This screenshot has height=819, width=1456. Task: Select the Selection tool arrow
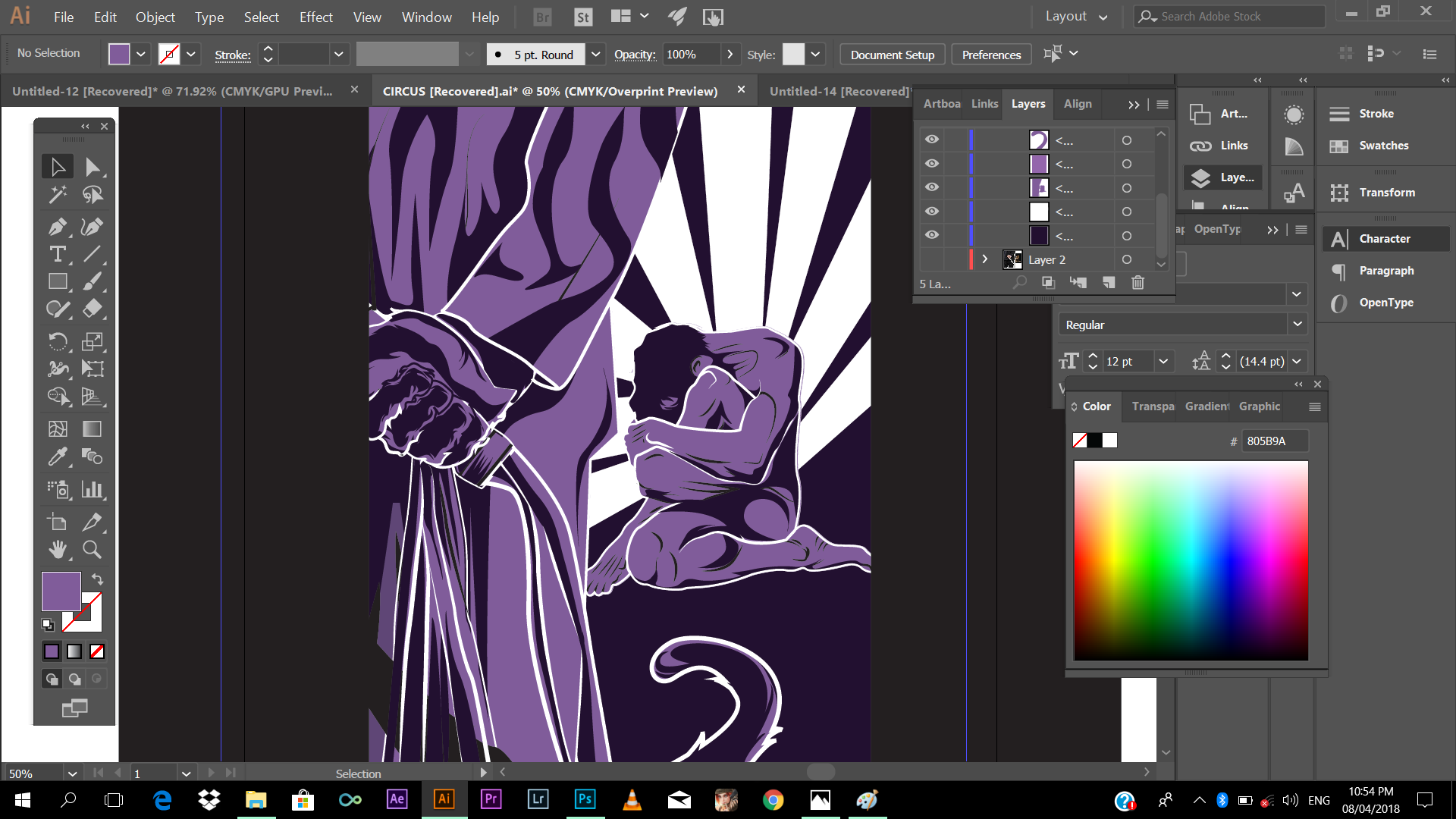click(x=58, y=167)
